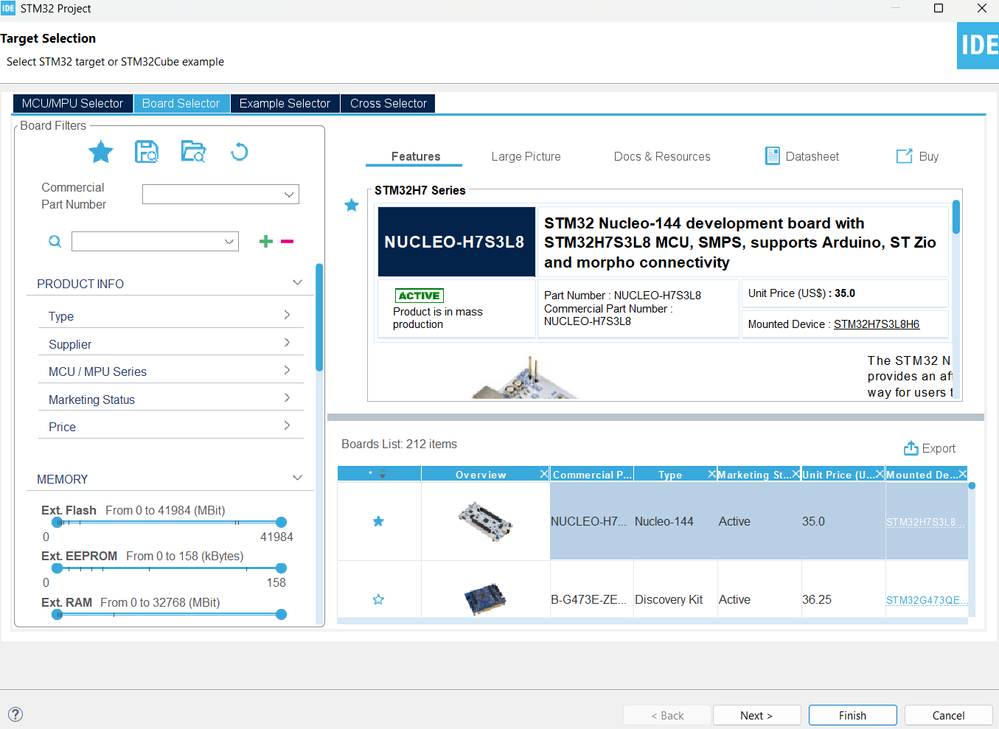Click the Export label
This screenshot has height=729, width=999.
point(938,449)
